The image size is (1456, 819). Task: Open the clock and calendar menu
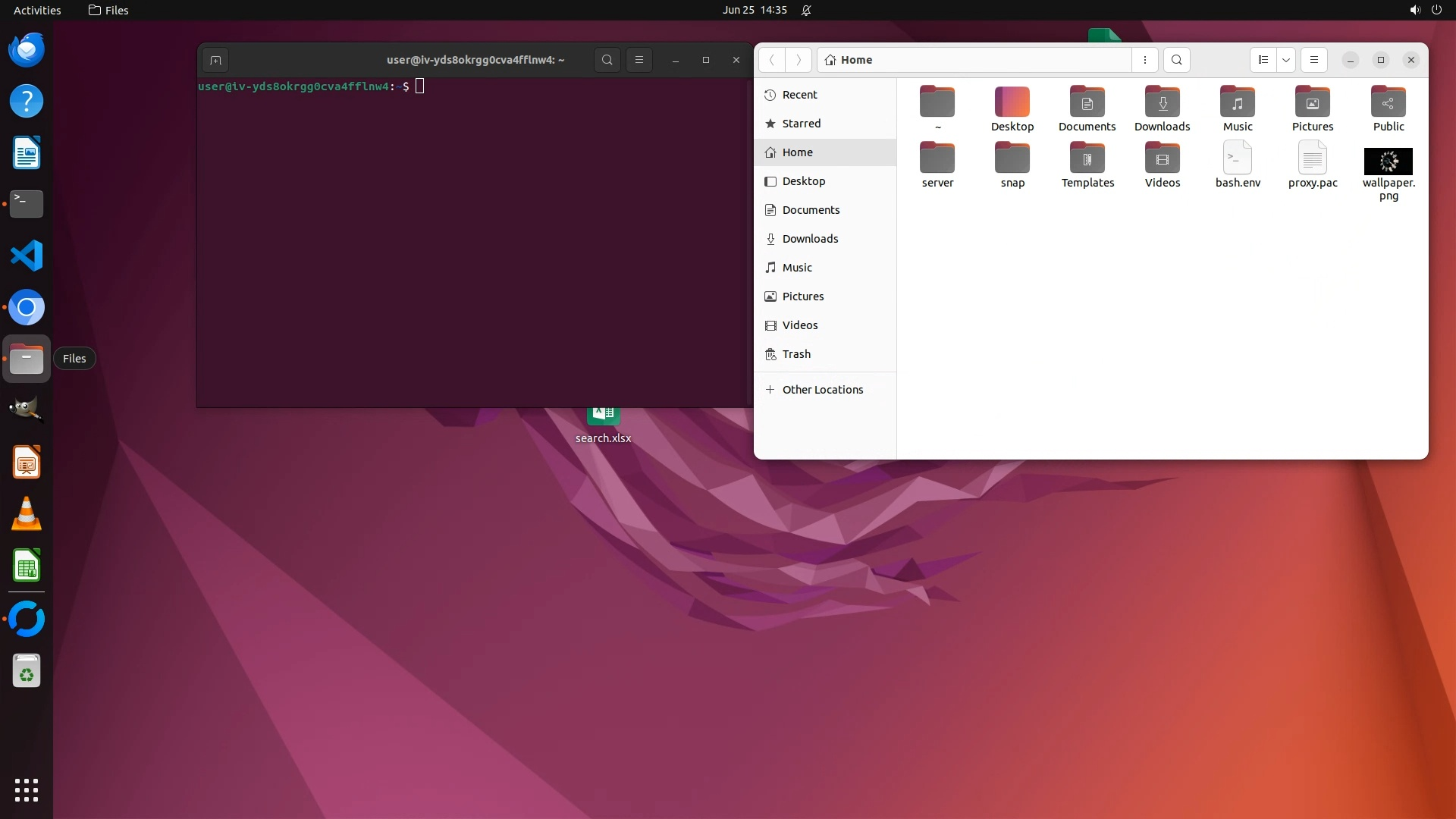754,10
